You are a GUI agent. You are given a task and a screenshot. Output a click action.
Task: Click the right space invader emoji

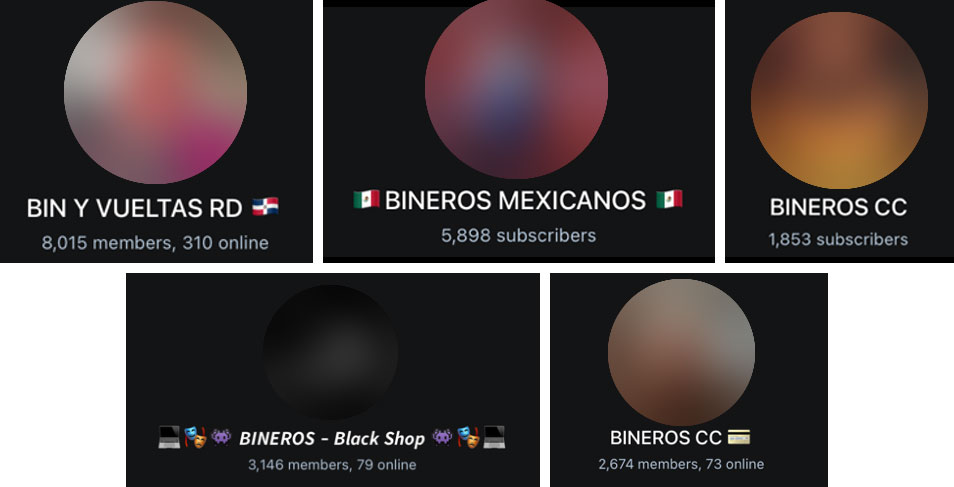tap(442, 438)
